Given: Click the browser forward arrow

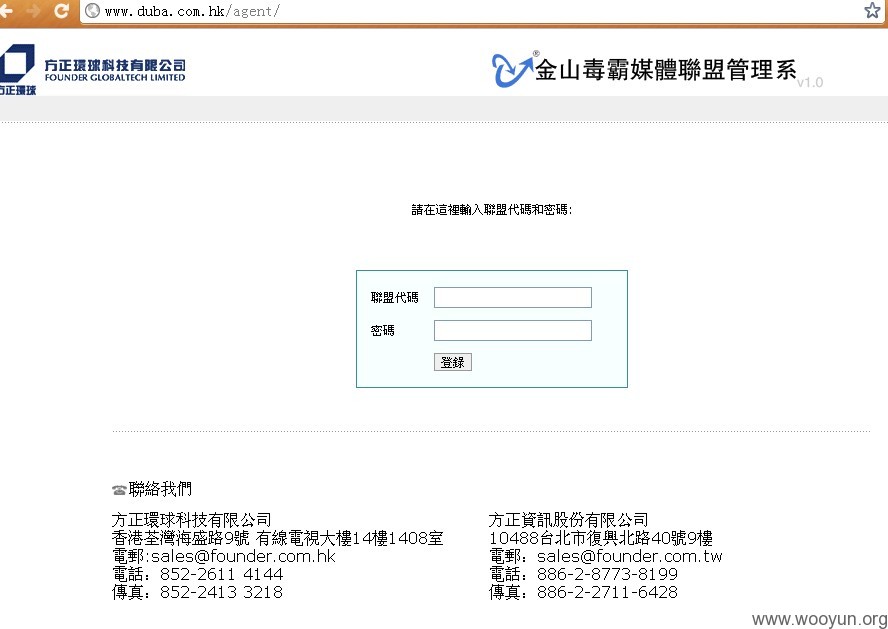Looking at the screenshot, I should [x=33, y=10].
